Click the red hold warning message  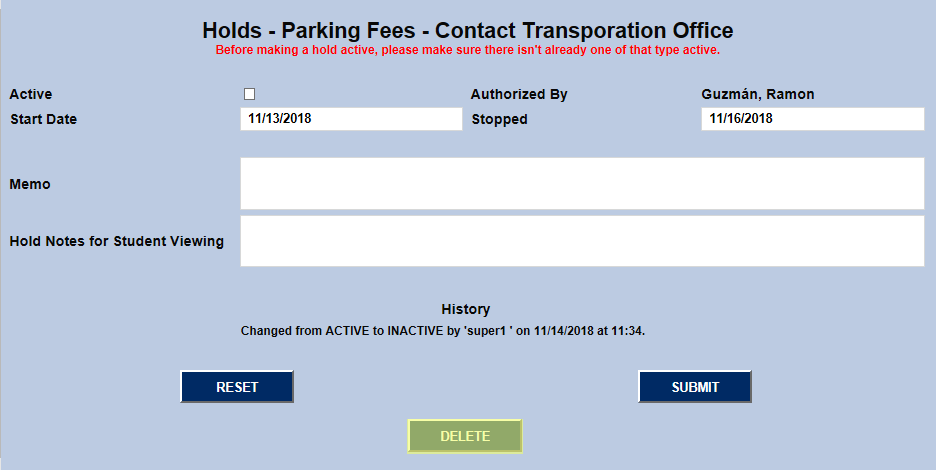tap(467, 49)
